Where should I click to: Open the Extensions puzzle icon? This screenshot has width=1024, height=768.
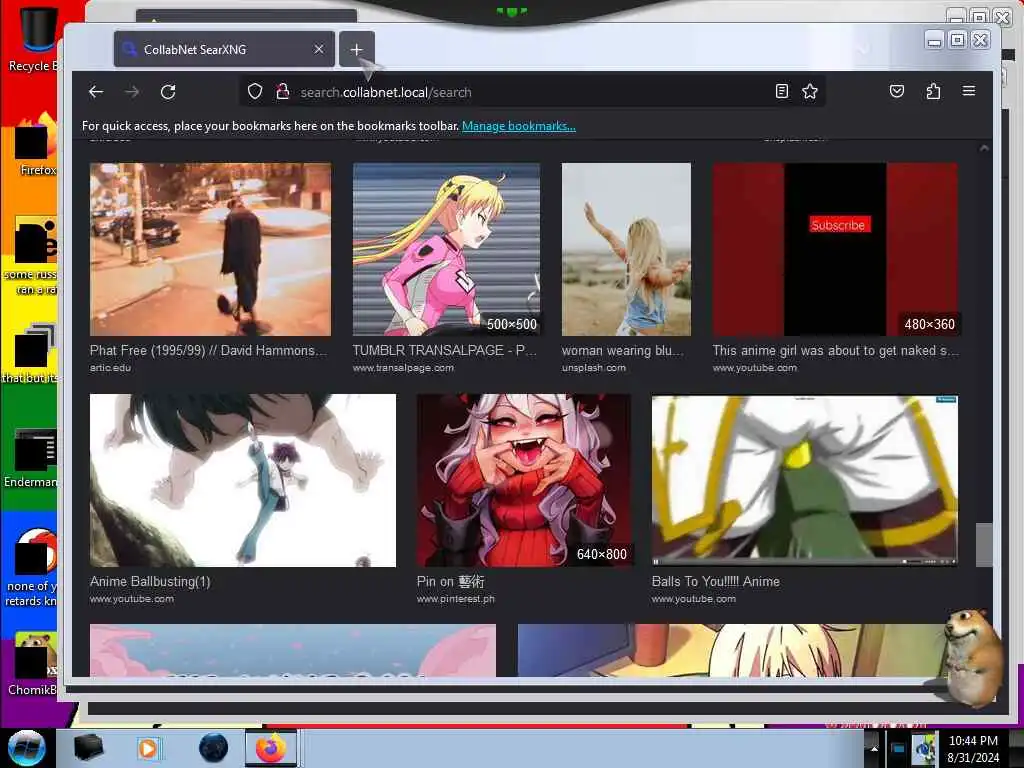(933, 91)
